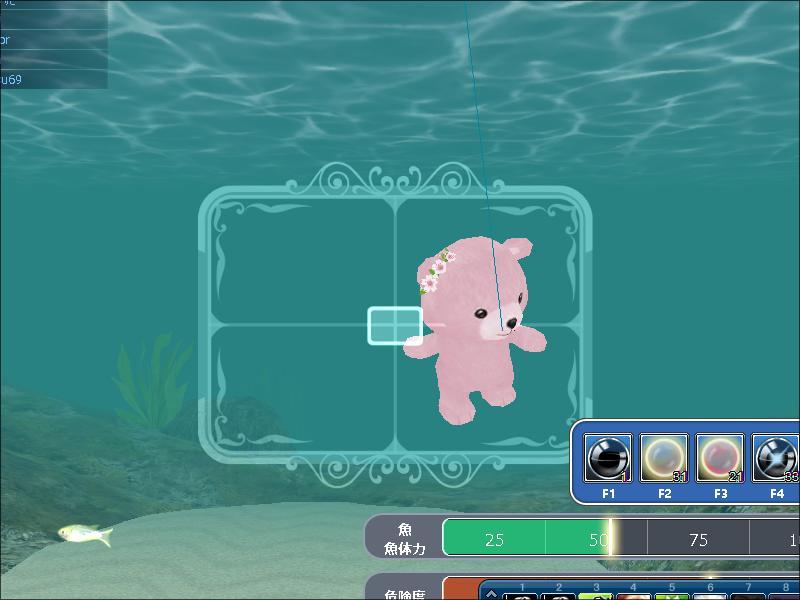Click the green filled fish stamina gauge
800x600 pixels.
[525, 538]
